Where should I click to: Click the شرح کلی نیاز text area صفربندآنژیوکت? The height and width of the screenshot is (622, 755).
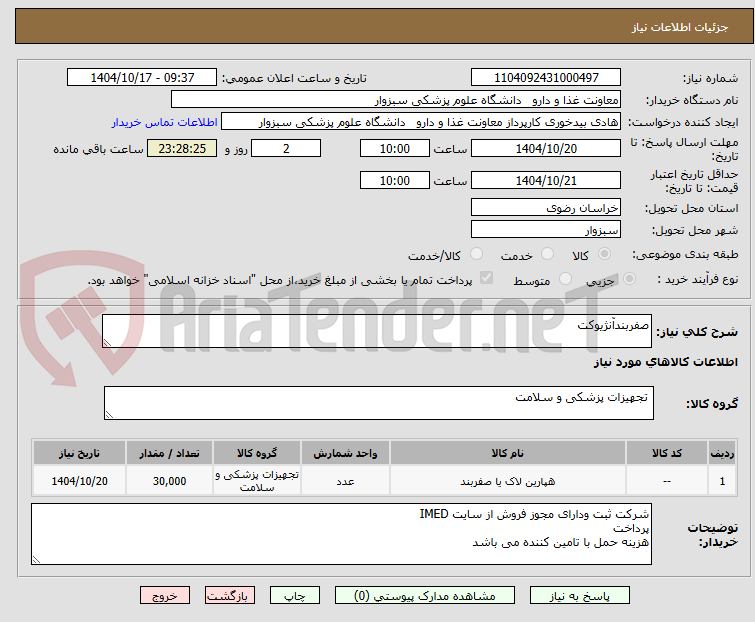coord(377,331)
